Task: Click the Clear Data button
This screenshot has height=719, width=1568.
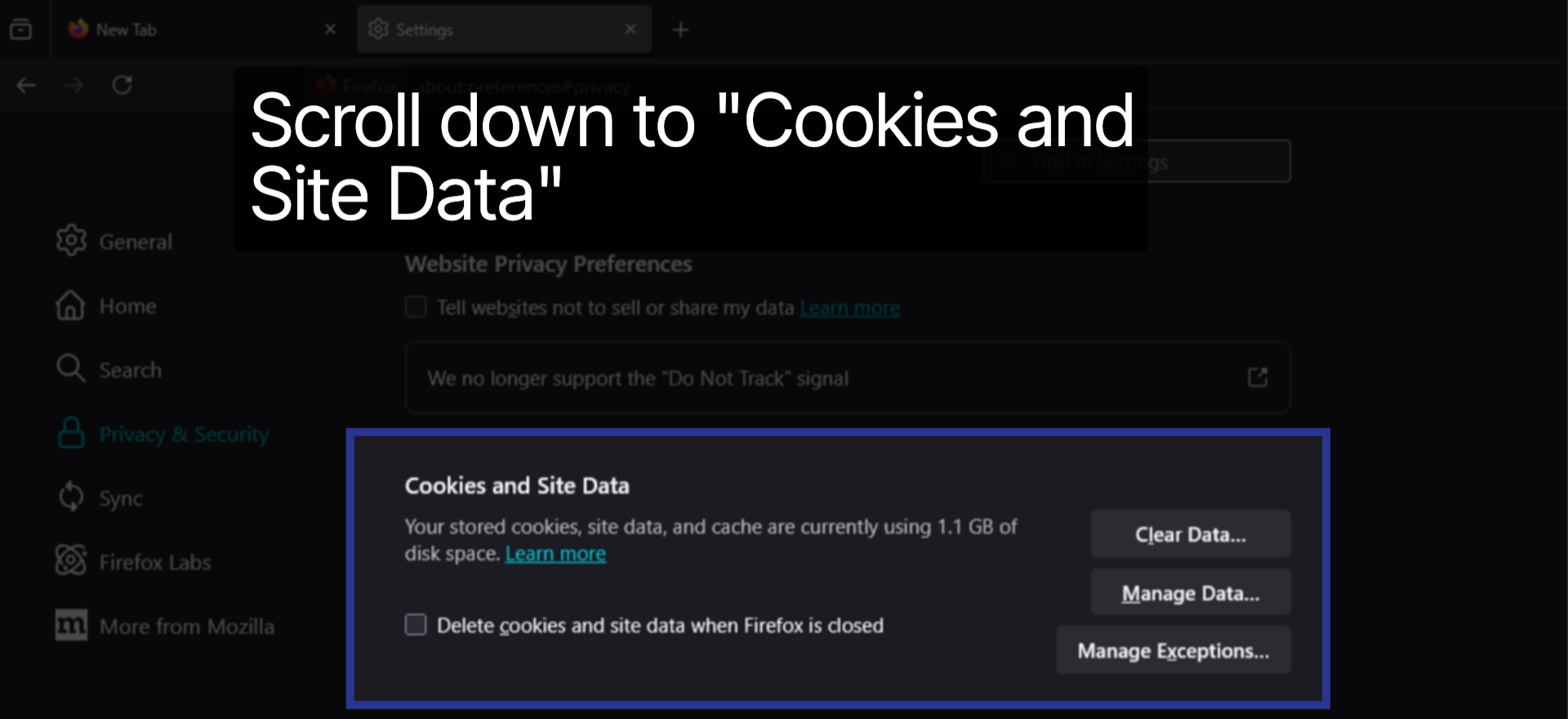Action: [x=1190, y=534]
